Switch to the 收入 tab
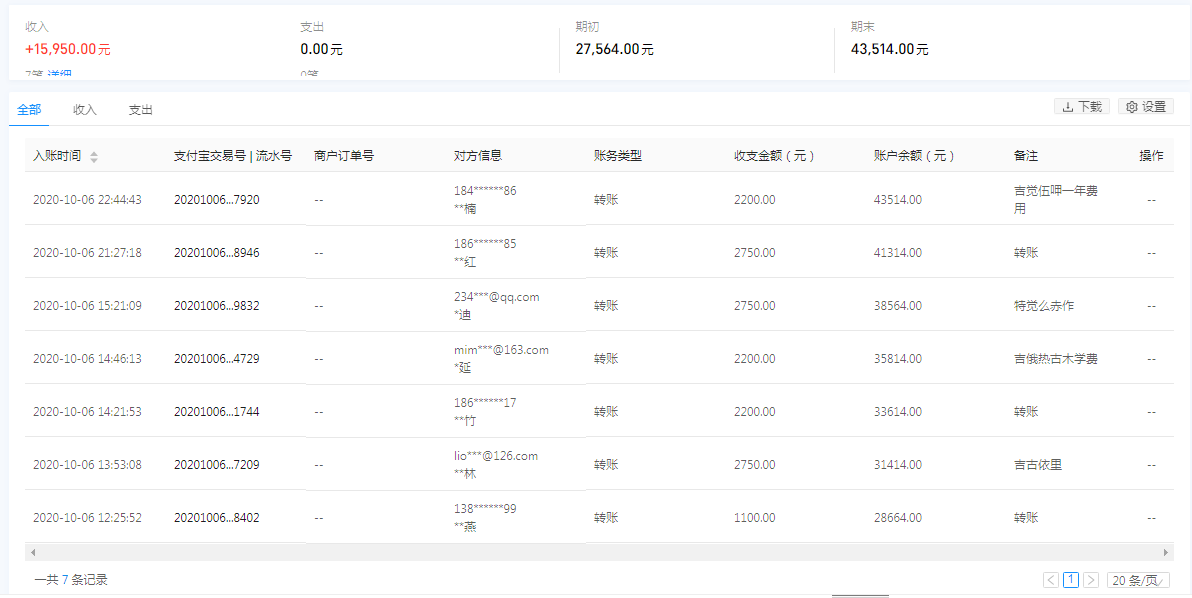 85,110
